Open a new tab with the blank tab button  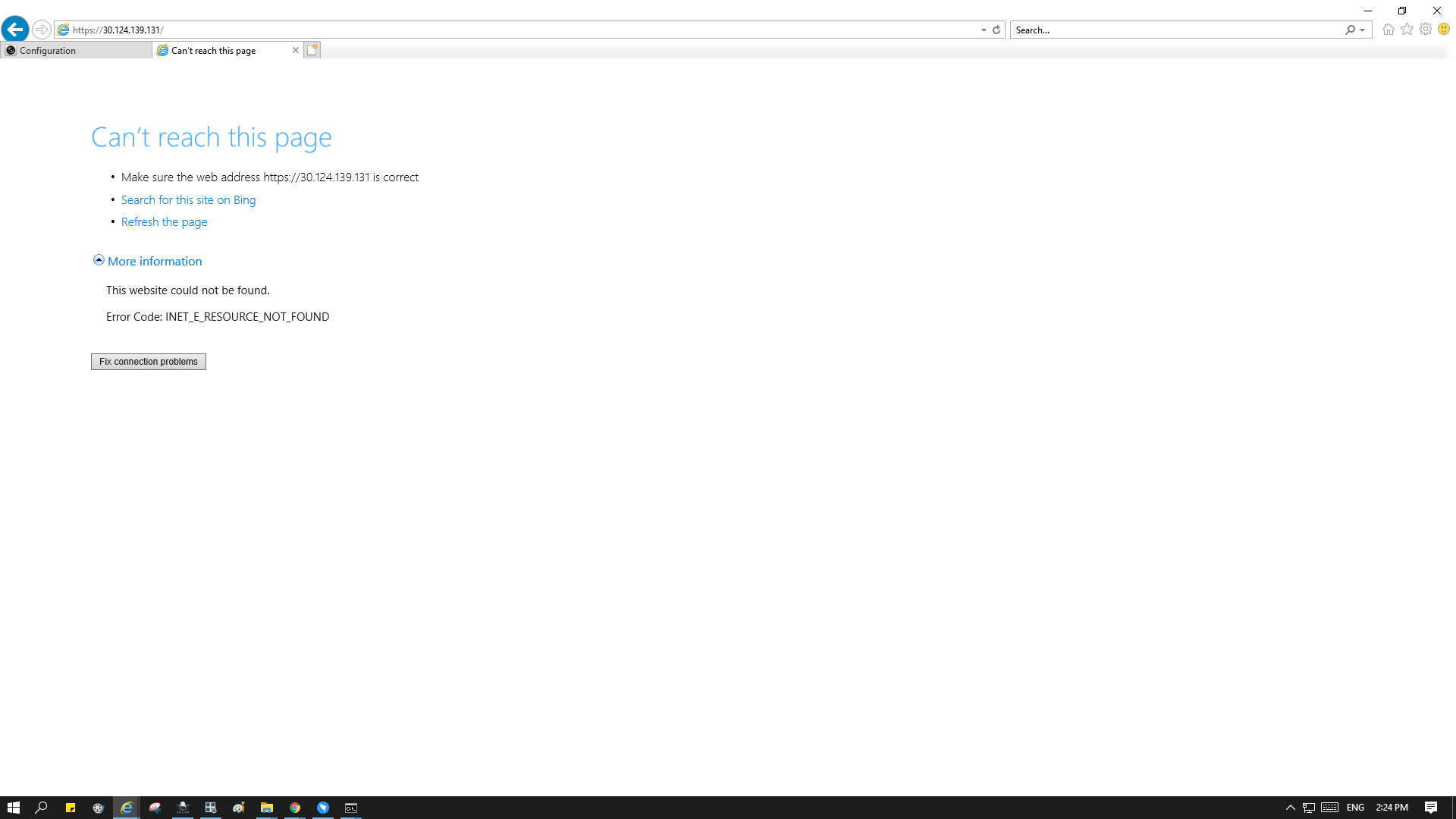click(x=312, y=50)
